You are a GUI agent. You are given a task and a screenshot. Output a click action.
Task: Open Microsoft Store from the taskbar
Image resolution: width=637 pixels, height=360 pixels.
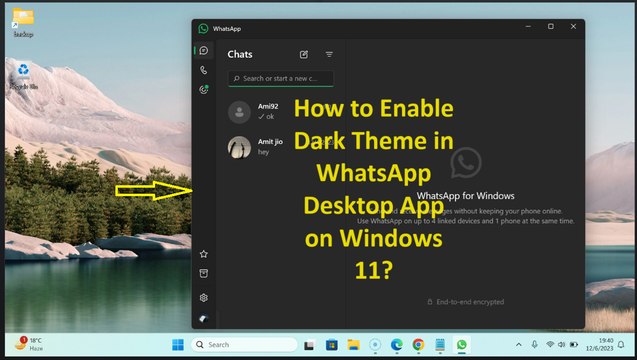coord(332,345)
